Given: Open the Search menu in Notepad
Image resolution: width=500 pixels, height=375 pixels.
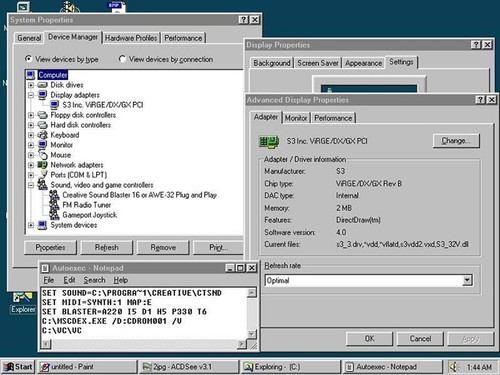Looking at the screenshot, I should click(x=94, y=280).
